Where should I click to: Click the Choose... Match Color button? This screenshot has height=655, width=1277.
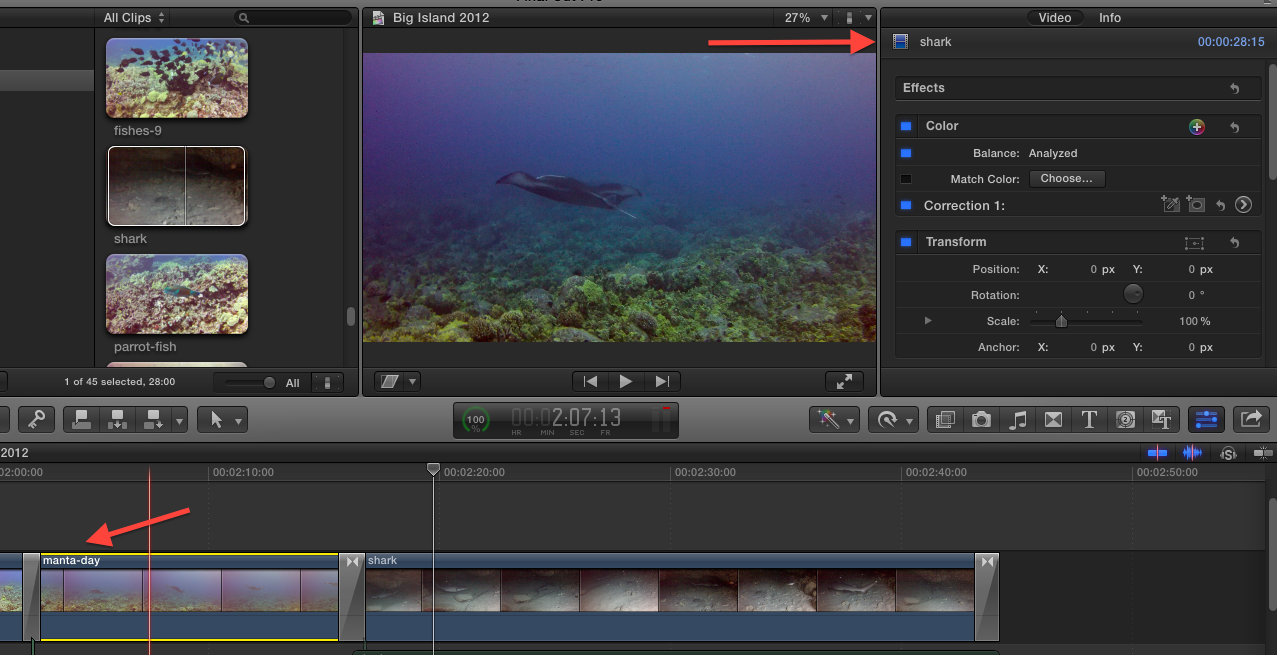click(x=1066, y=179)
